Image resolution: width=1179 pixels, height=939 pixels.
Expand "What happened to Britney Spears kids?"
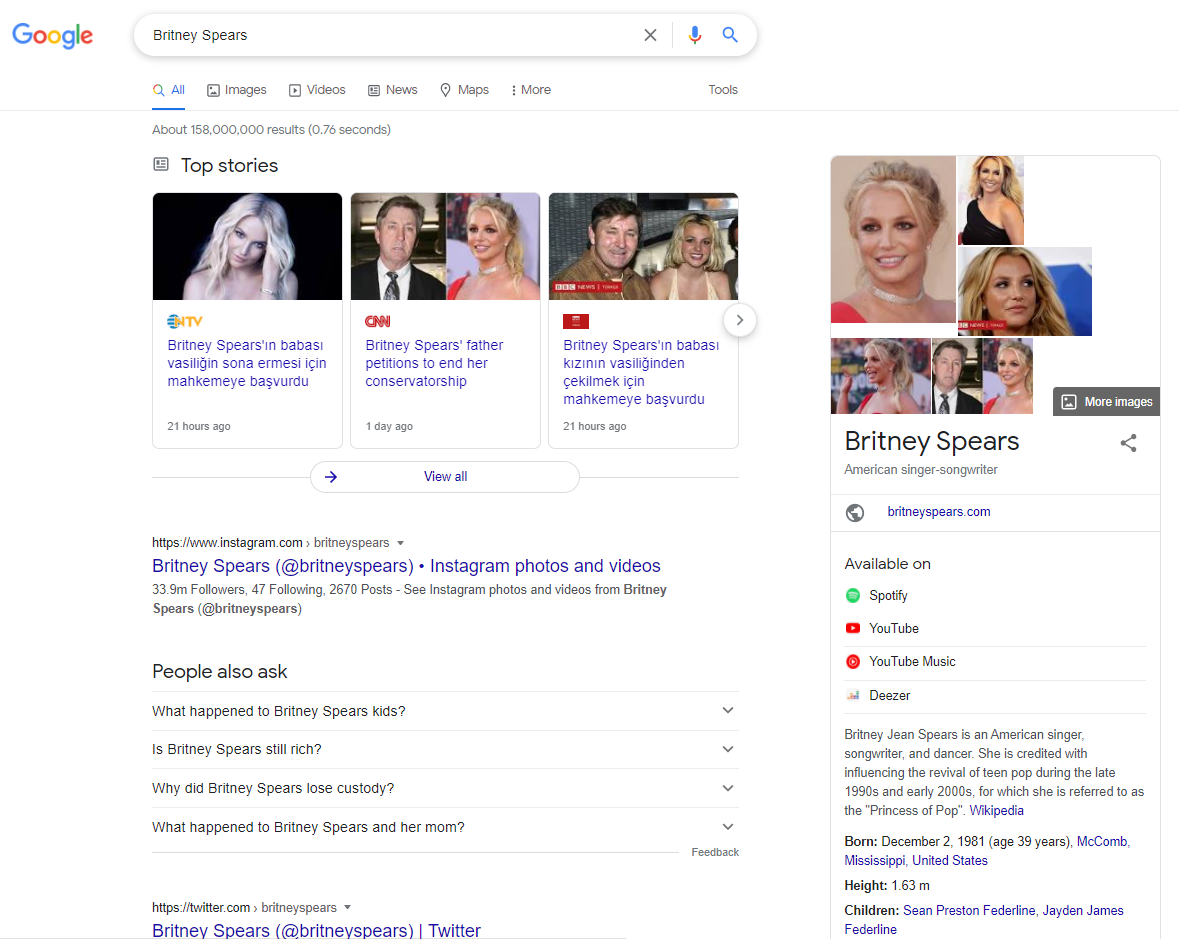[x=445, y=711]
